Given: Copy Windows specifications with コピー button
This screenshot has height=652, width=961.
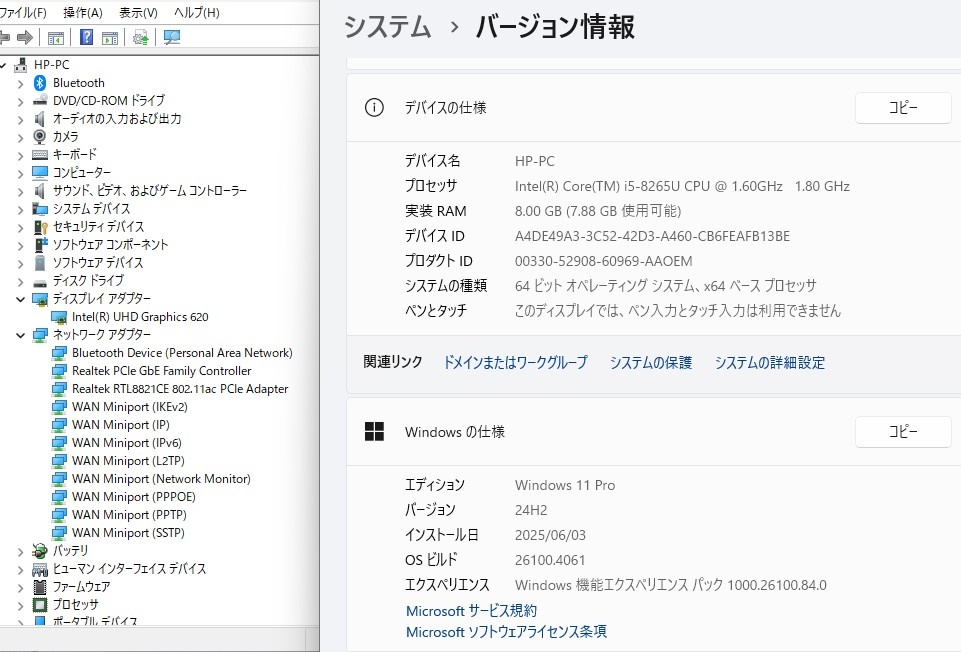Looking at the screenshot, I should [x=903, y=431].
